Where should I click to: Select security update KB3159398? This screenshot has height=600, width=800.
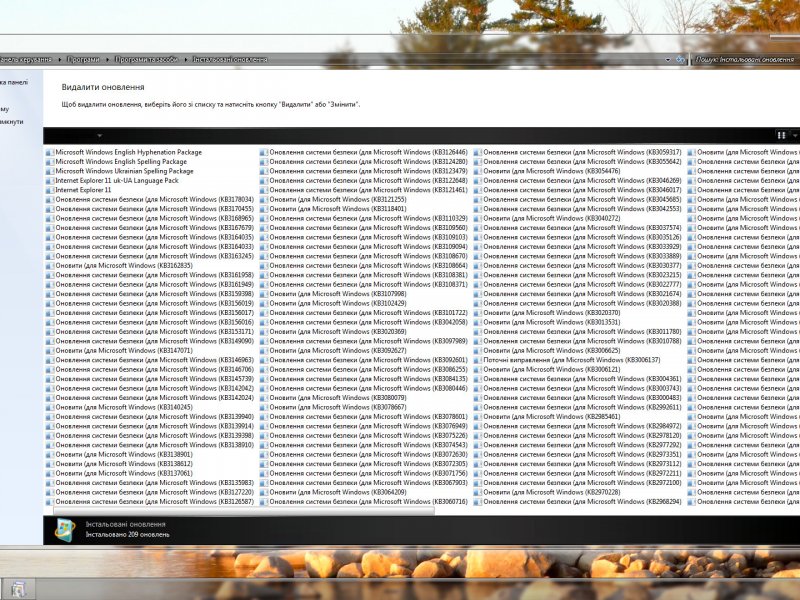(x=155, y=294)
